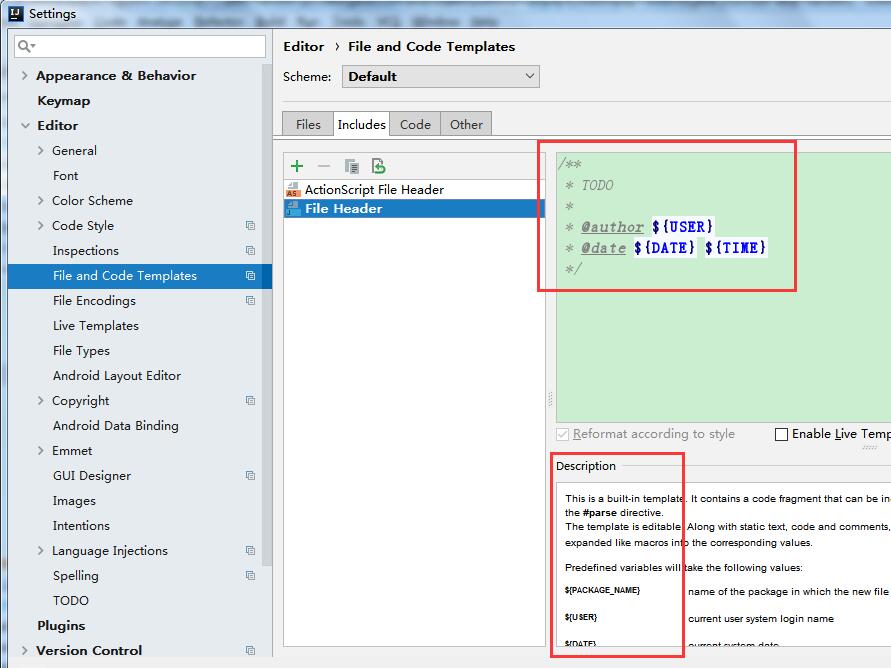Click the project-level icon beside Inspections
891x668 pixels.
click(250, 250)
